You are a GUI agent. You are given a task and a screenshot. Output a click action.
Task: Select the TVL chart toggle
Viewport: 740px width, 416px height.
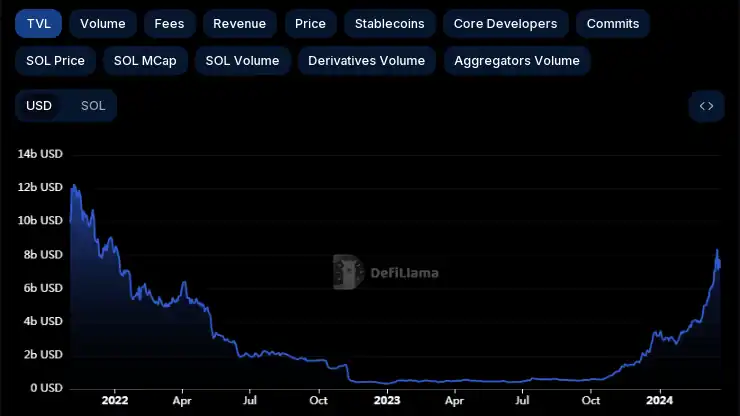click(x=39, y=24)
